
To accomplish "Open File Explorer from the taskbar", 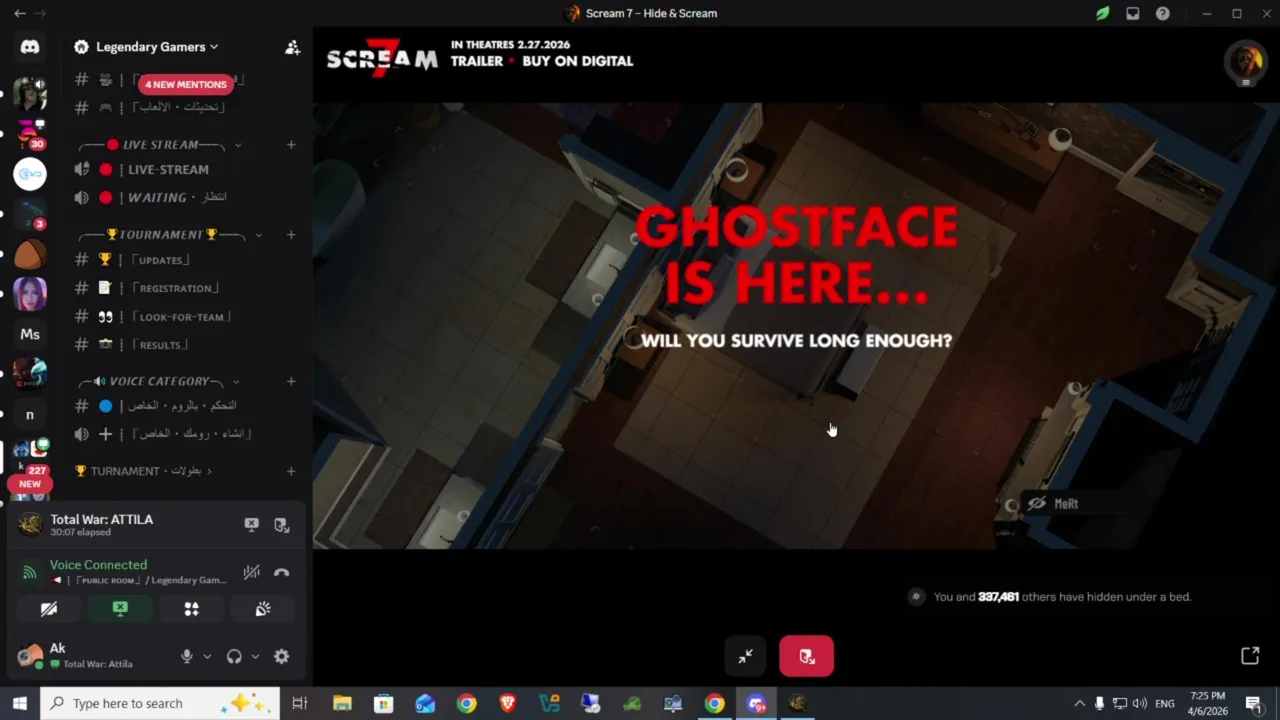I will (342, 703).
